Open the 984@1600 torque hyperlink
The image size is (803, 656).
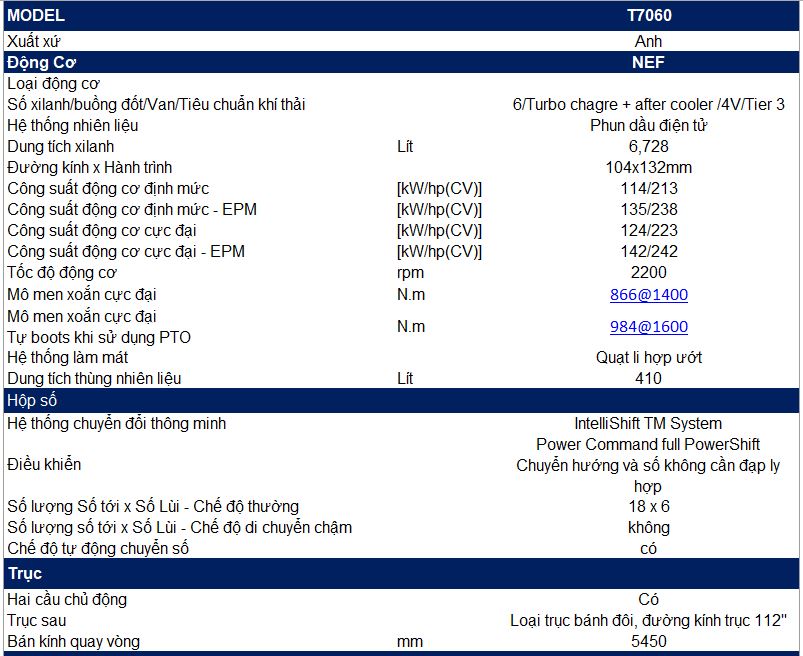coord(648,327)
